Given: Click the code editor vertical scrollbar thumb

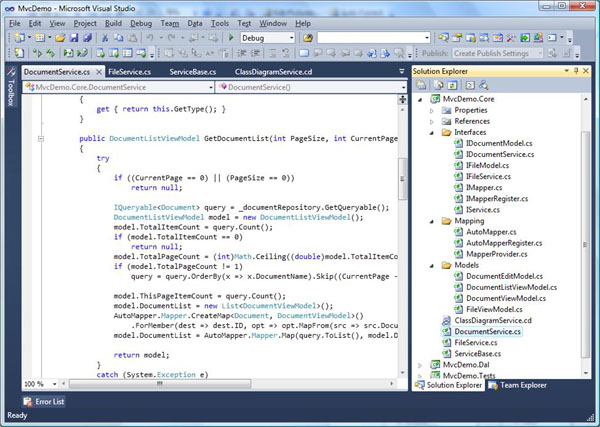Looking at the screenshot, I should pyautogui.click(x=402, y=179).
